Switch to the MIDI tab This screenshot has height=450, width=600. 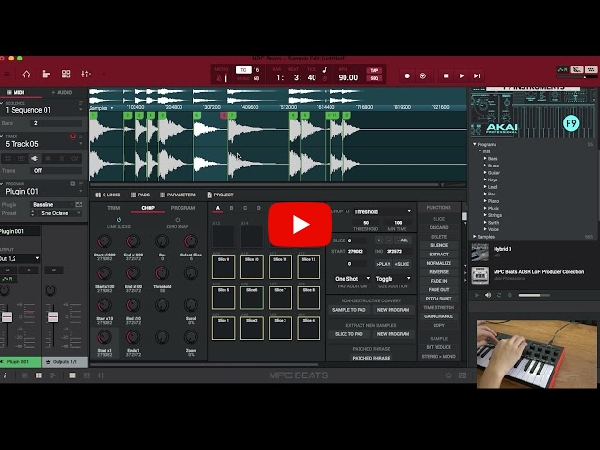[x=16, y=92]
